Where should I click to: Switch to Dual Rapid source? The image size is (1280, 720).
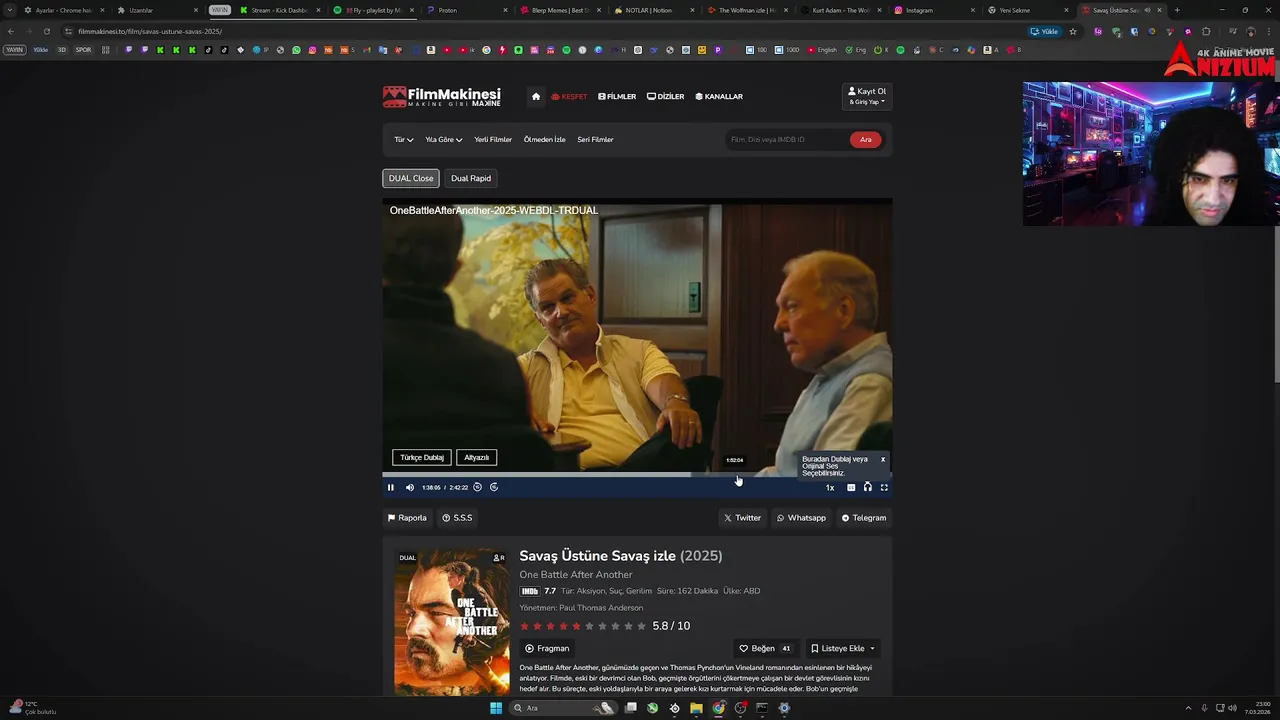tap(471, 178)
